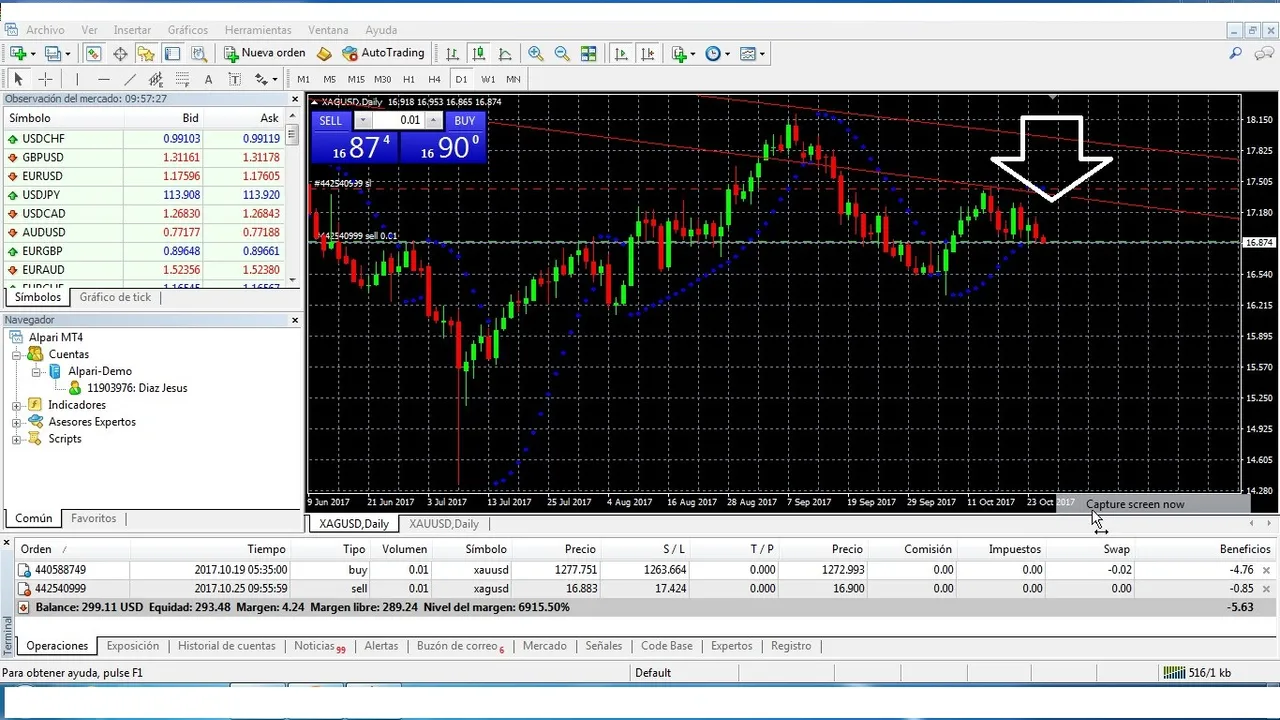1280x720 pixels.
Task: Open Strategy Tester icon
Action: [x=198, y=53]
